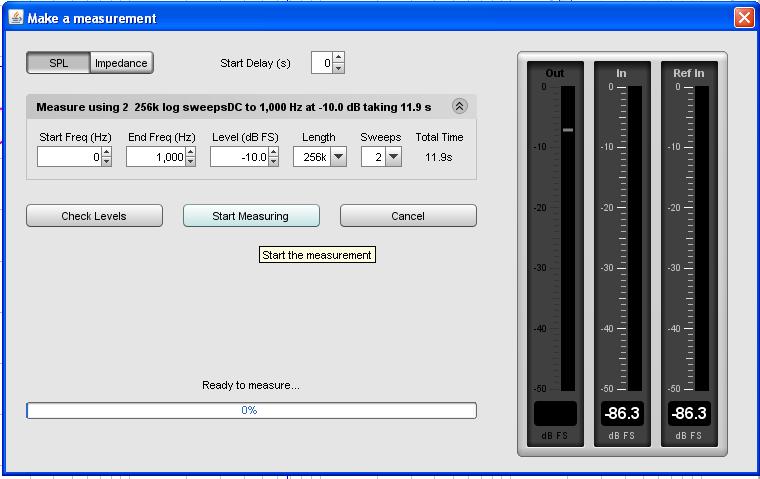Increase Start Delay with up arrow
The image size is (760, 479).
click(339, 58)
